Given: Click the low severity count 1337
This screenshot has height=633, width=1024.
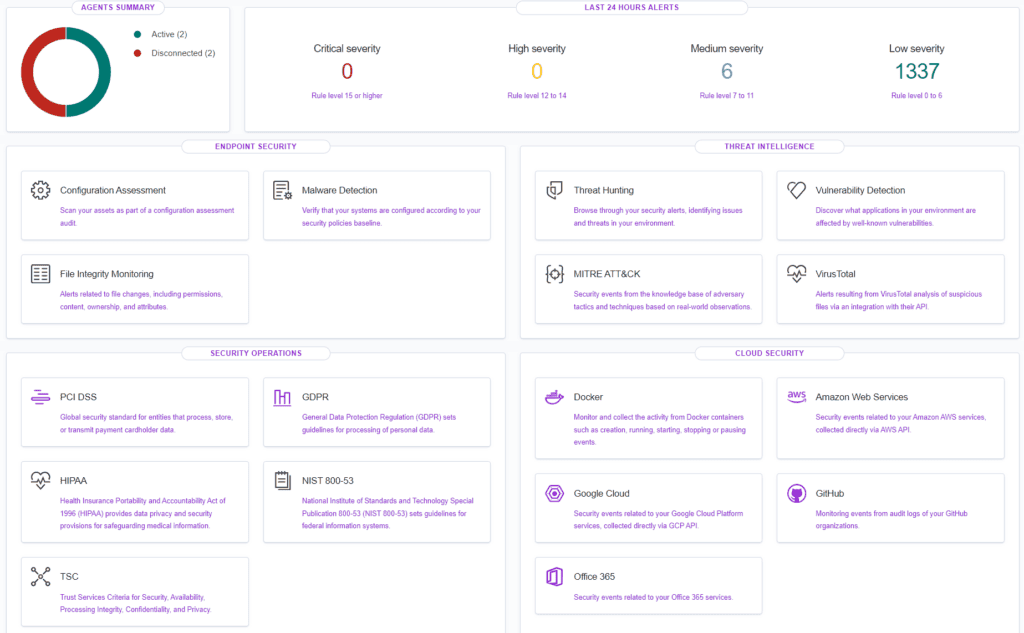Looking at the screenshot, I should tap(917, 71).
